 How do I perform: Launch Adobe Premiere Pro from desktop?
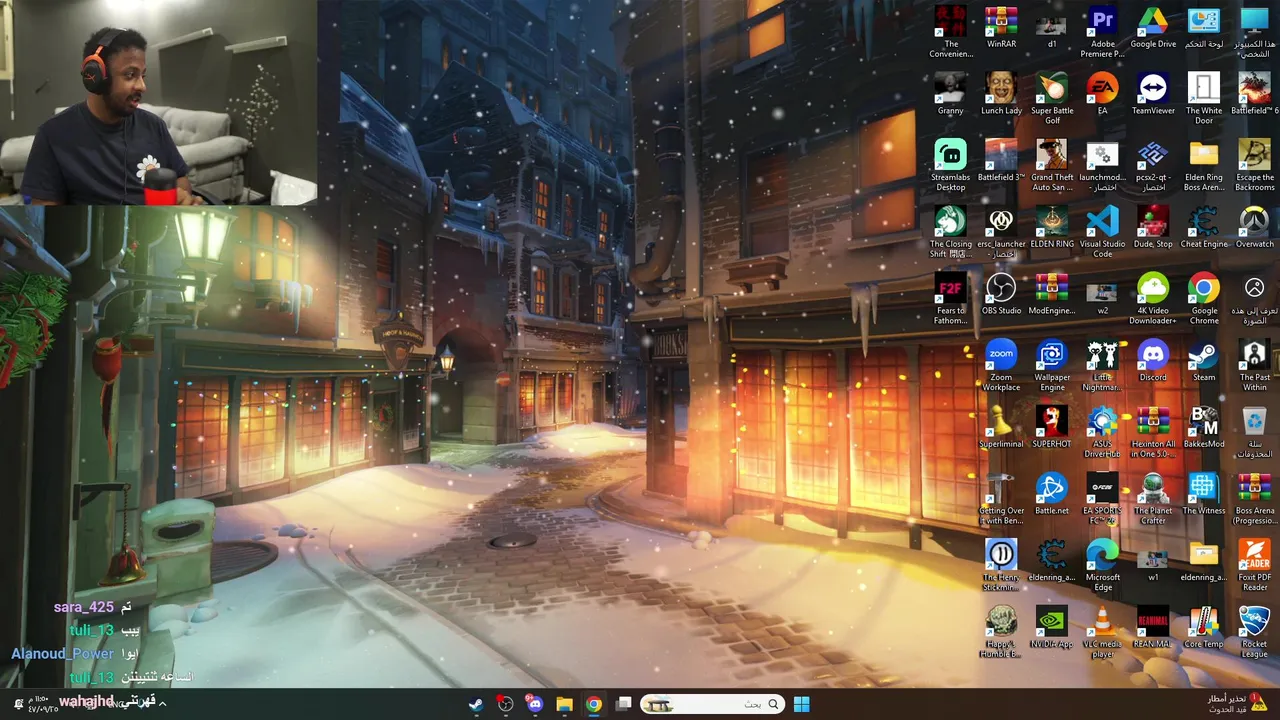1102,32
